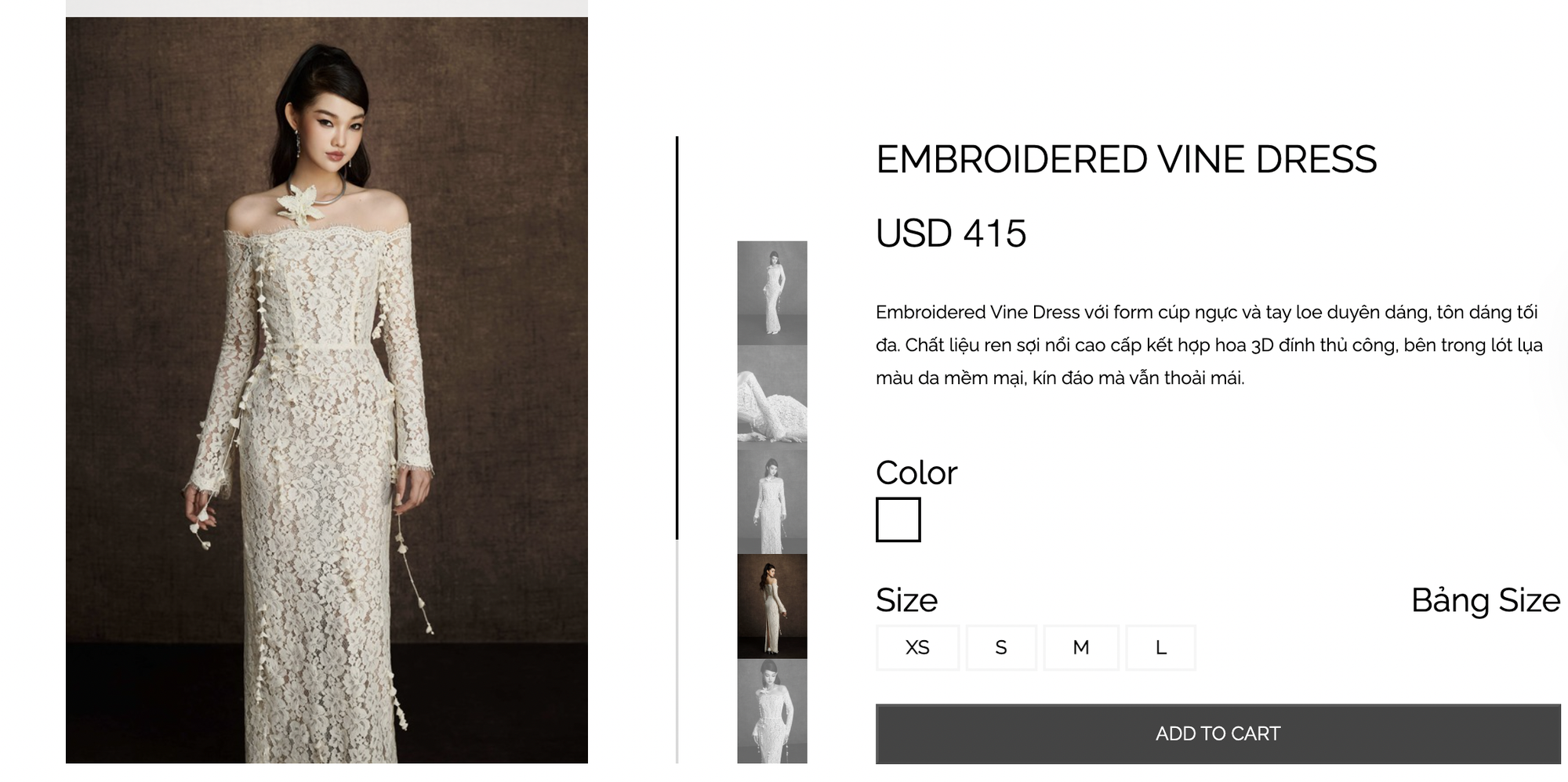Select brown-background back view thumbnail
The image size is (1568, 782).
(772, 606)
